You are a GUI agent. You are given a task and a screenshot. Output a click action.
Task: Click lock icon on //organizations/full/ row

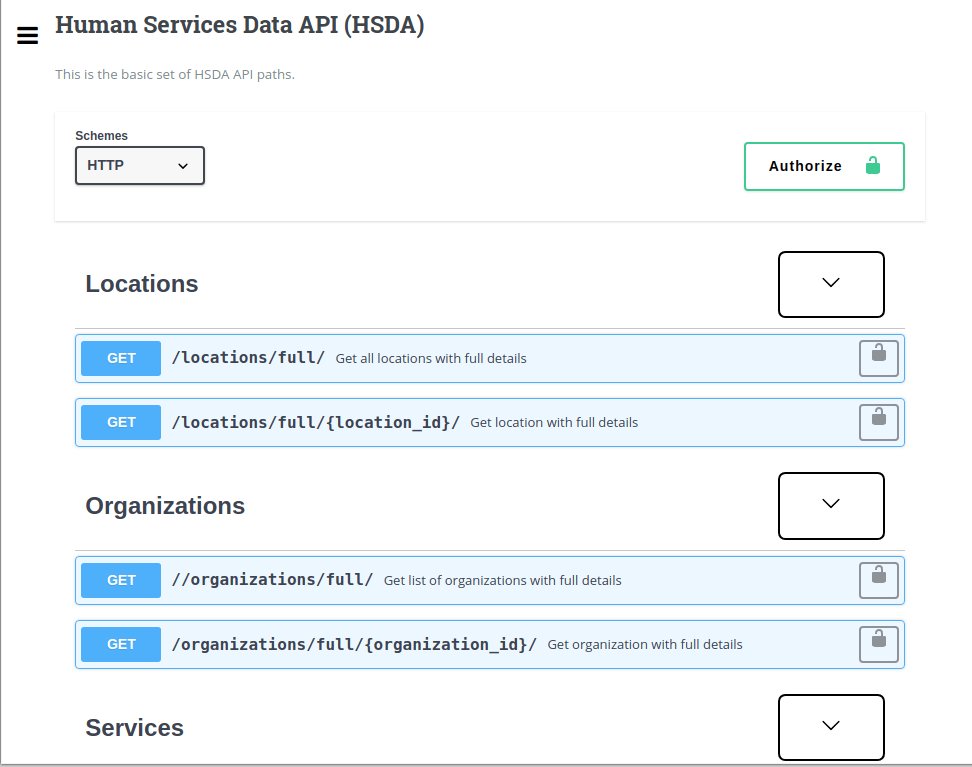[879, 580]
